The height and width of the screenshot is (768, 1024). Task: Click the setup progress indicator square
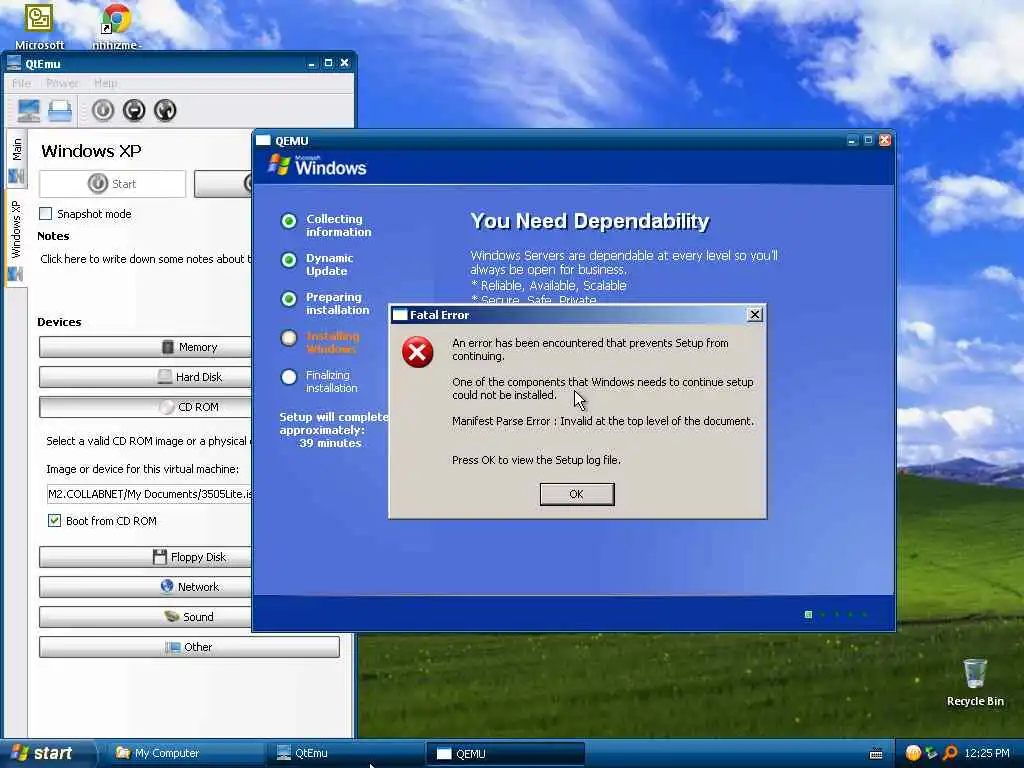(x=808, y=615)
